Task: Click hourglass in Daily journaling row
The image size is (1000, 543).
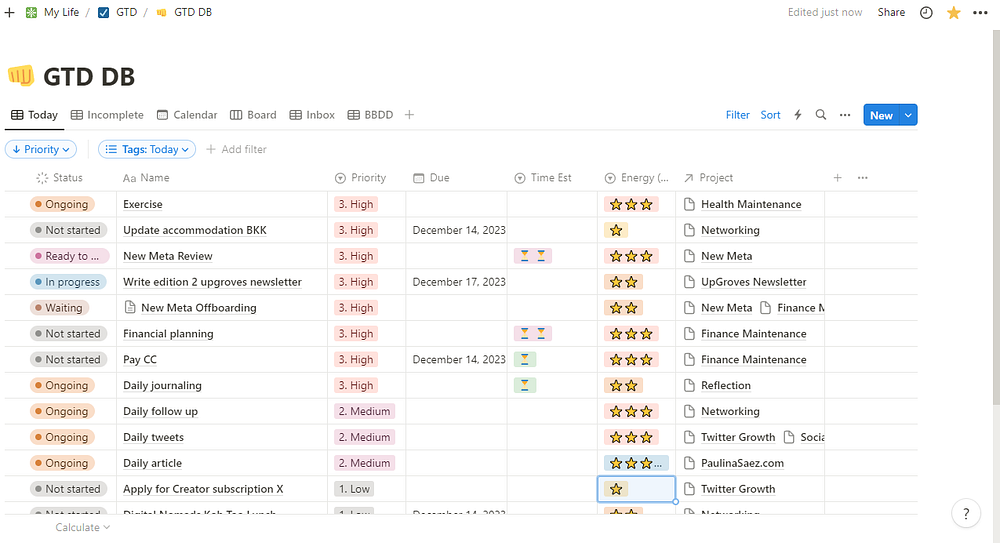Action: [525, 385]
